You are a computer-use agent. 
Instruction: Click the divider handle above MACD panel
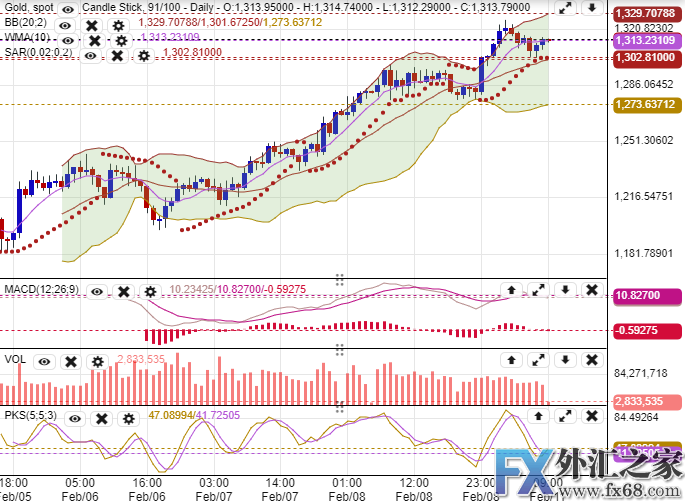click(339, 279)
